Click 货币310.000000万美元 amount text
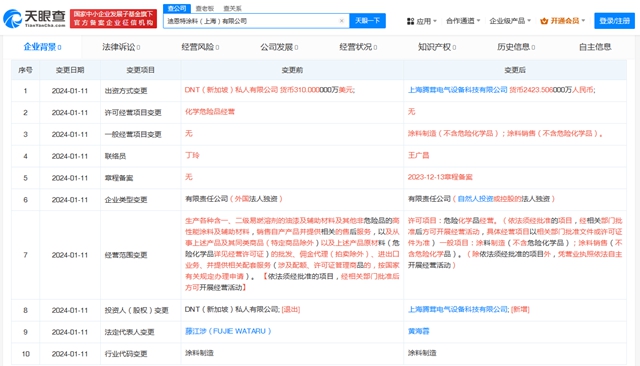The image size is (640, 366). (x=318, y=90)
